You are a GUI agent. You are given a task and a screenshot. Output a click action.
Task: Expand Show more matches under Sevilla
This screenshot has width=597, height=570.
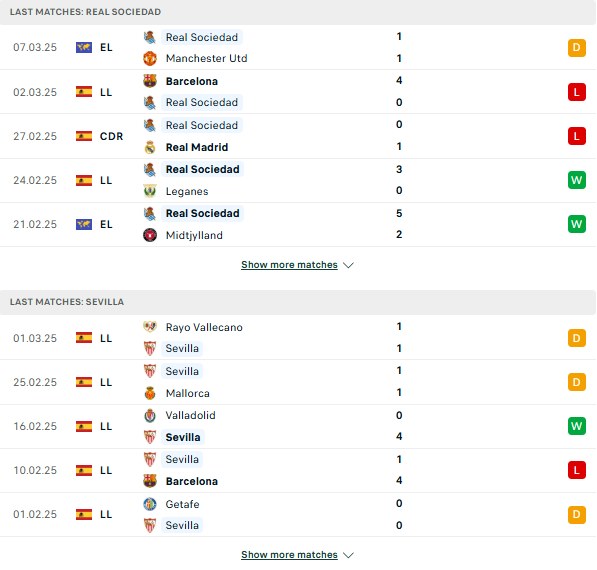tap(289, 555)
